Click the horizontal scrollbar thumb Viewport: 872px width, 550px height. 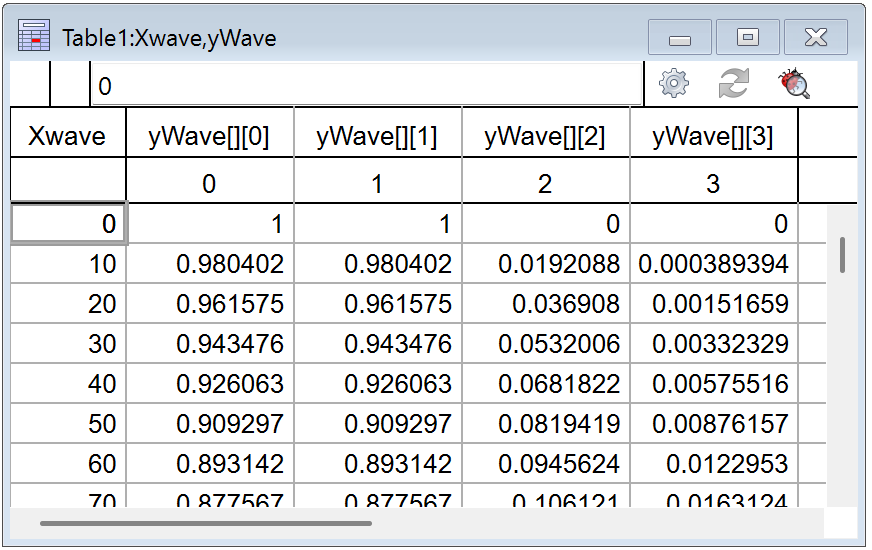205,522
